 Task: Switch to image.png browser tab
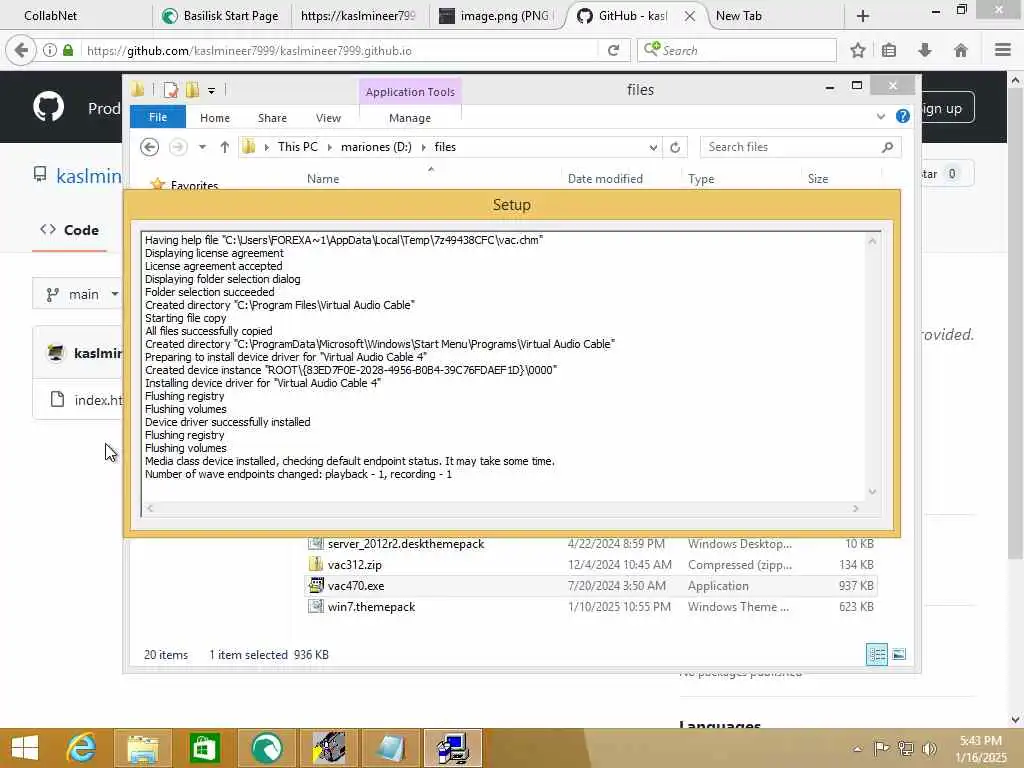(494, 16)
